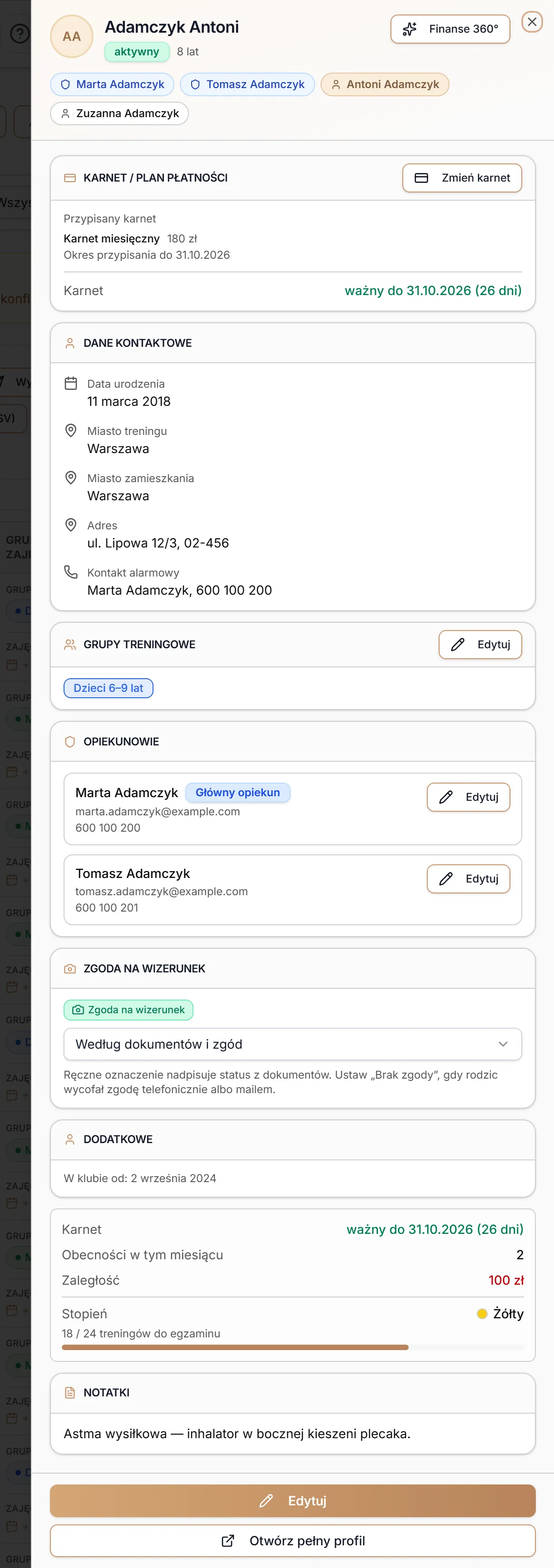Click the Zaległość amount 100 zł

506,1281
